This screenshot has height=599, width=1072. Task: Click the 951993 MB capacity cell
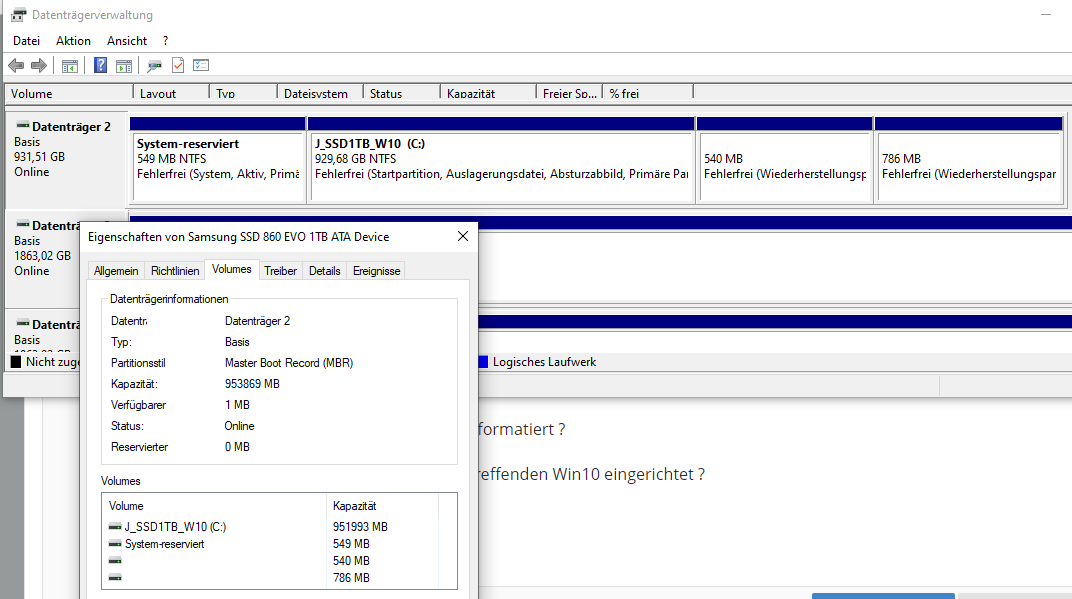click(x=360, y=527)
